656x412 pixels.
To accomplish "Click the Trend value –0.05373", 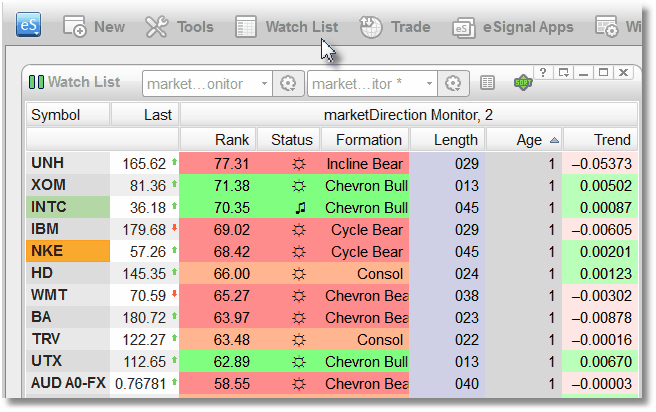I will [601, 164].
